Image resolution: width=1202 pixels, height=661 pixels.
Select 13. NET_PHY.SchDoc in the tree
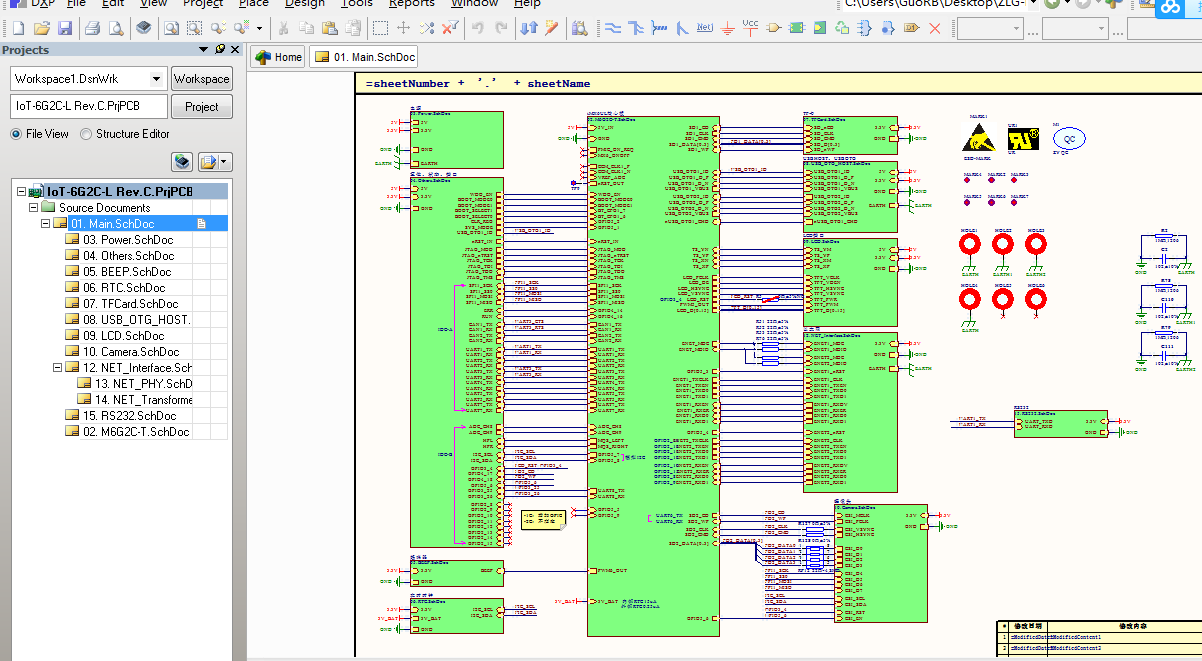tap(143, 384)
